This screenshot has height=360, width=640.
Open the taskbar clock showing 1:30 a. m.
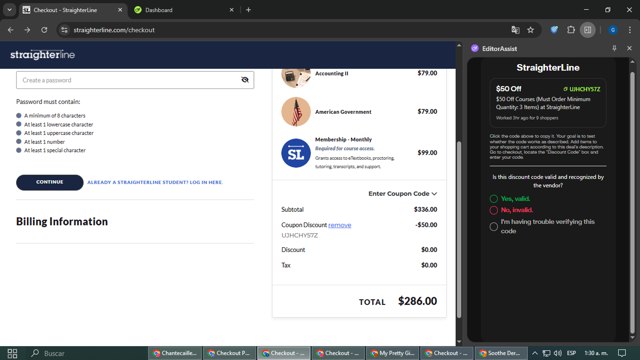596,353
